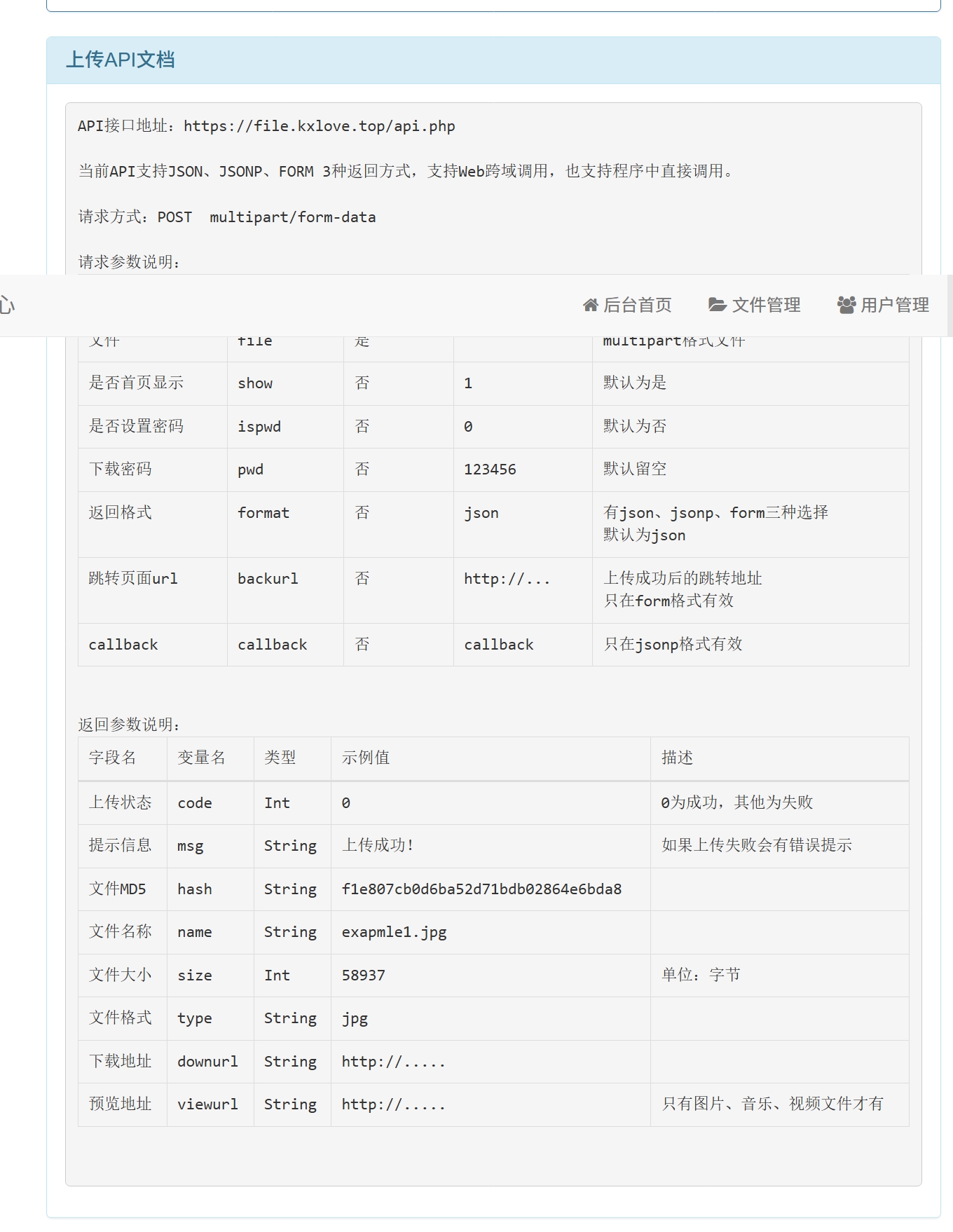Click the ispwd variable name cell
The height and width of the screenshot is (1232, 953).
[259, 427]
